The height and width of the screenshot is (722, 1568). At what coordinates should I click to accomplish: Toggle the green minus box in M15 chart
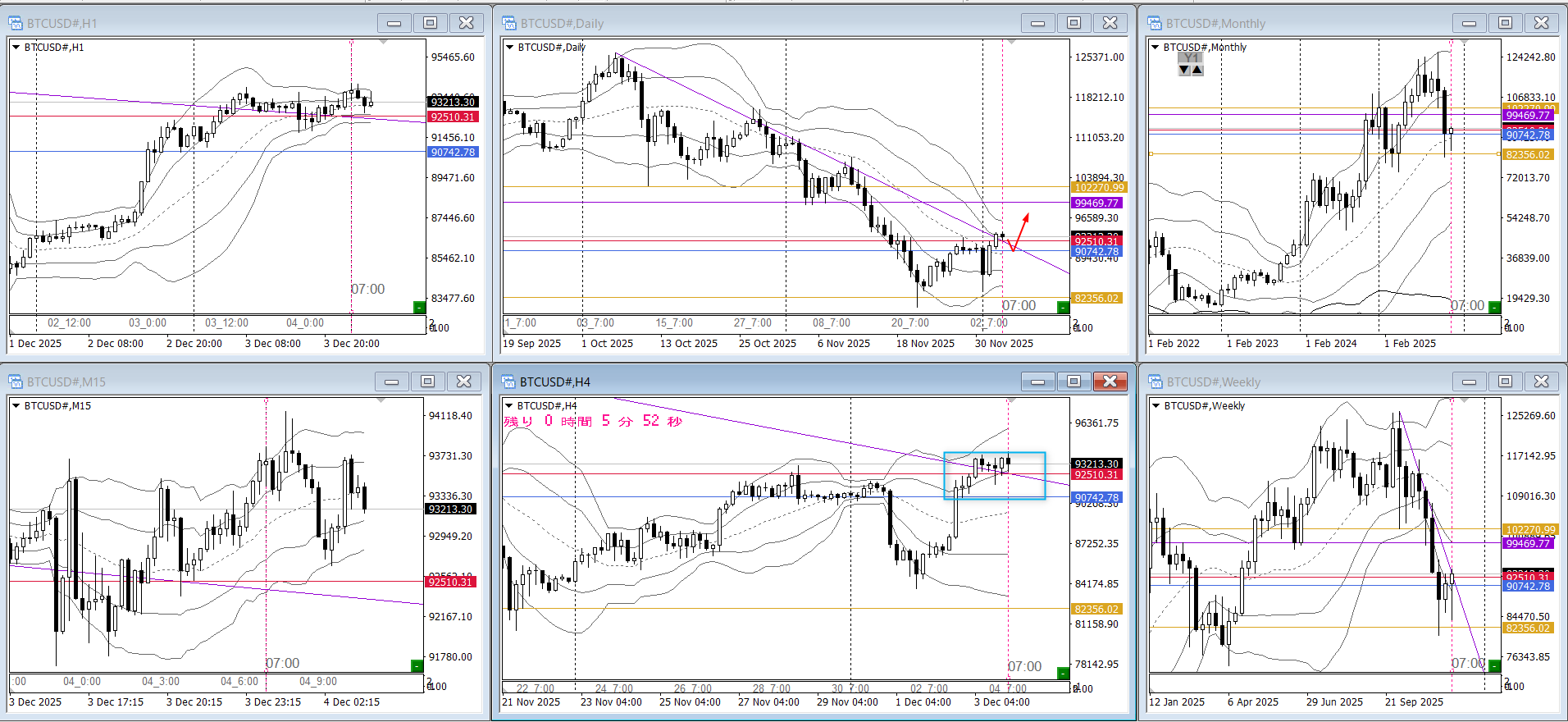click(417, 665)
